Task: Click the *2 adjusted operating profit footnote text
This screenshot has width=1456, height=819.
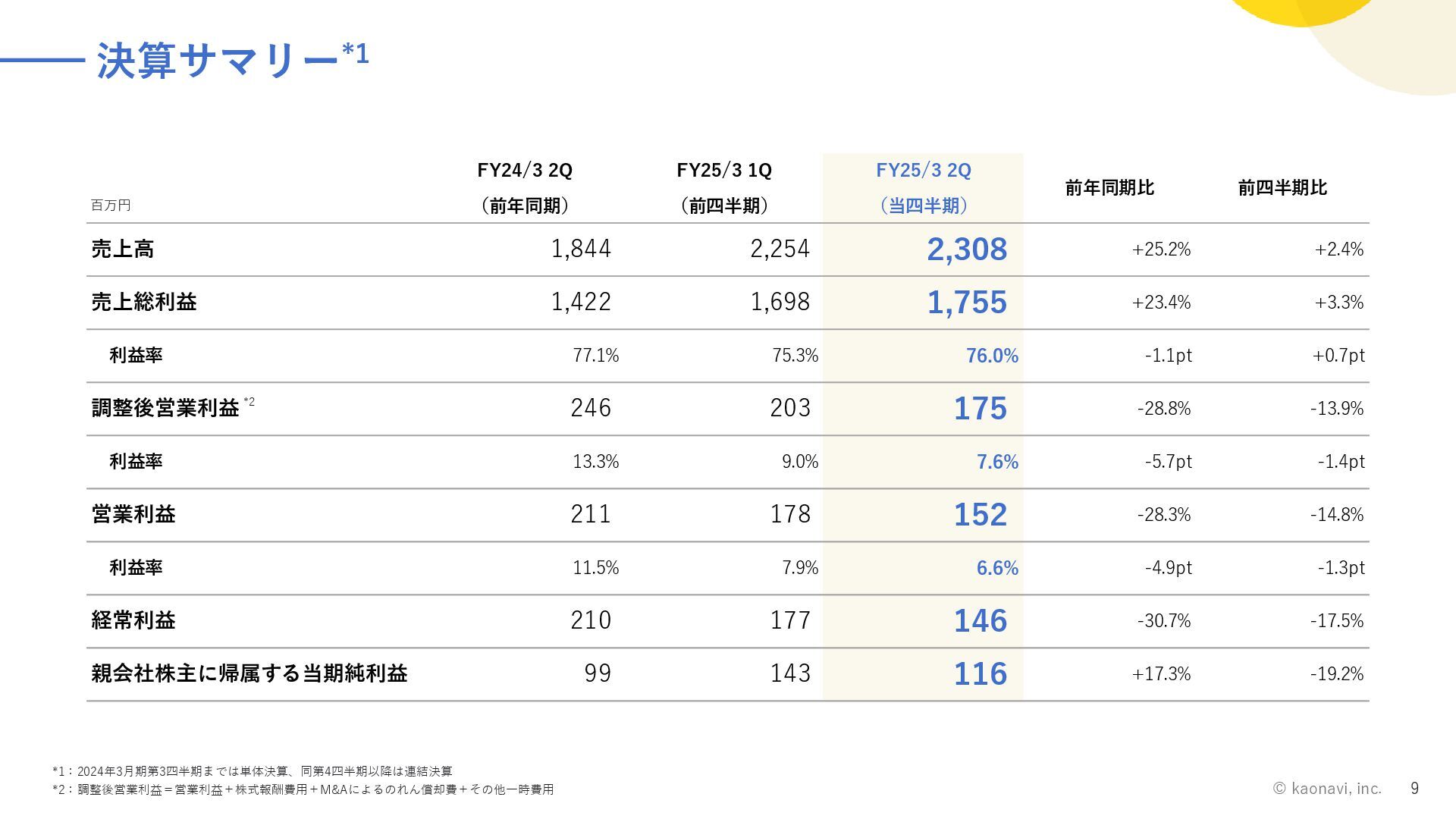Action: (303, 789)
